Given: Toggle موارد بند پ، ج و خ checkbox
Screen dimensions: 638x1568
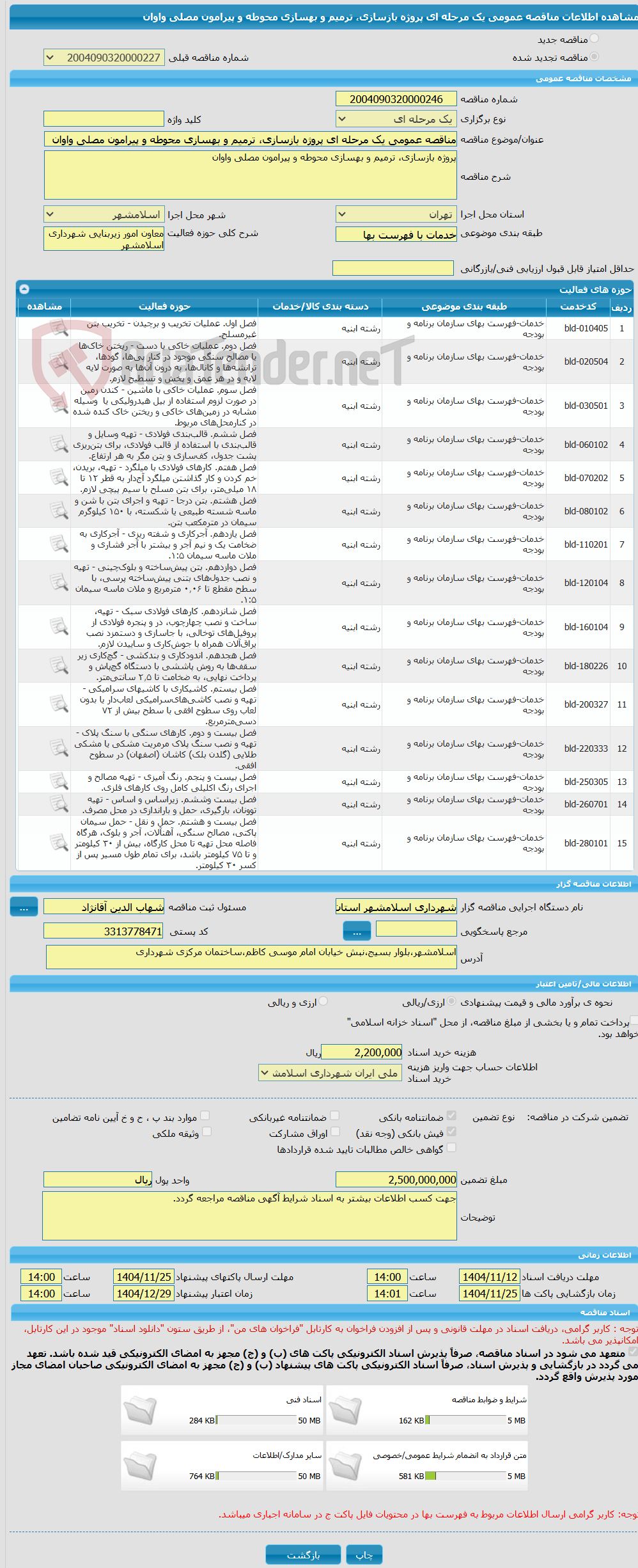Looking at the screenshot, I should [205, 1116].
